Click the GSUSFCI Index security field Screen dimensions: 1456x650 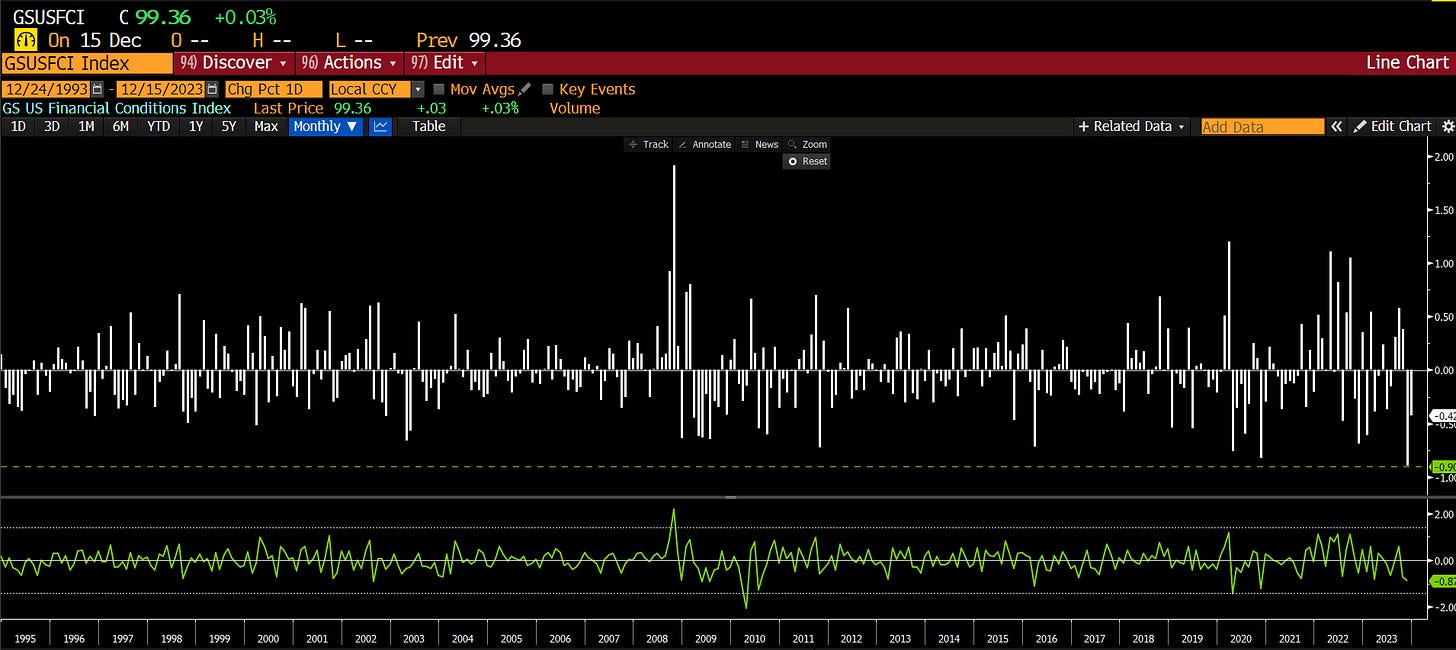pos(86,62)
